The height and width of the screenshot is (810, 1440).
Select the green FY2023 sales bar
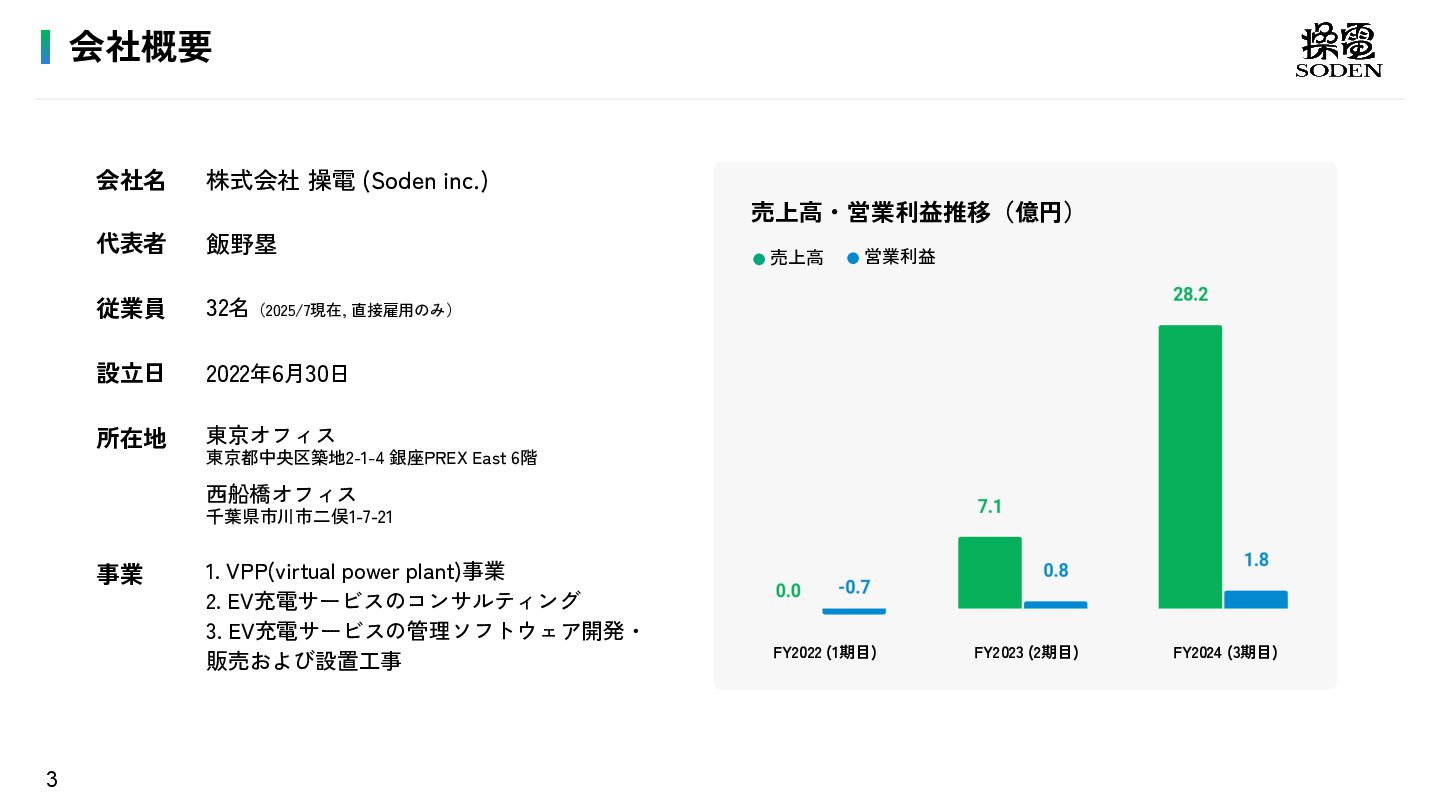point(990,573)
